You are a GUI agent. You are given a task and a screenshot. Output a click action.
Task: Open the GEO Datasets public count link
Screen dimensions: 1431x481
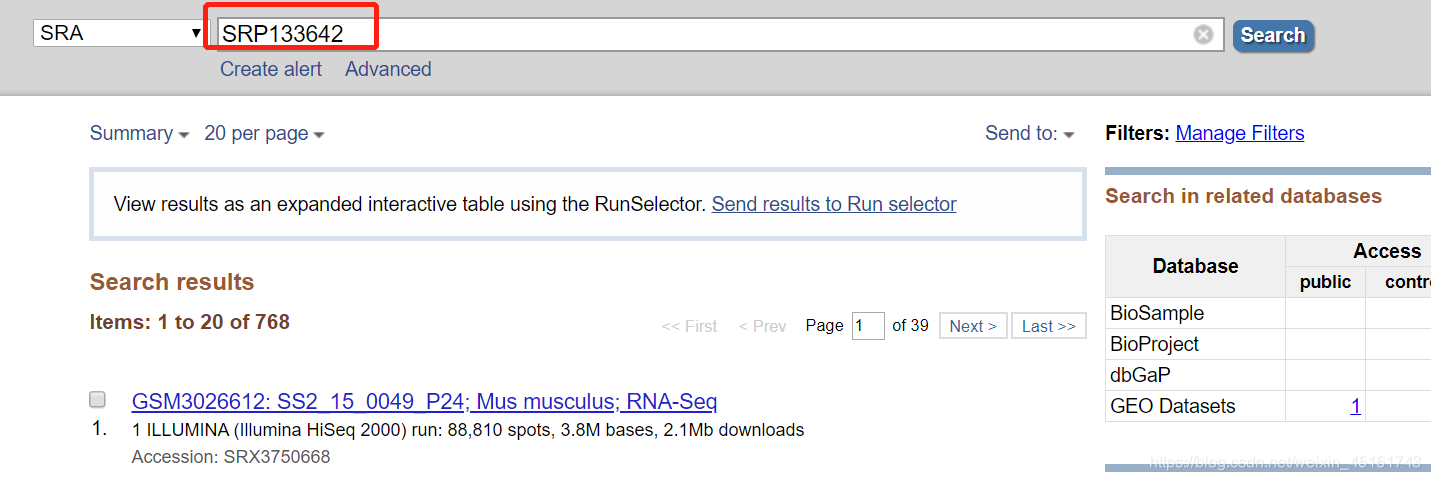(x=1355, y=406)
